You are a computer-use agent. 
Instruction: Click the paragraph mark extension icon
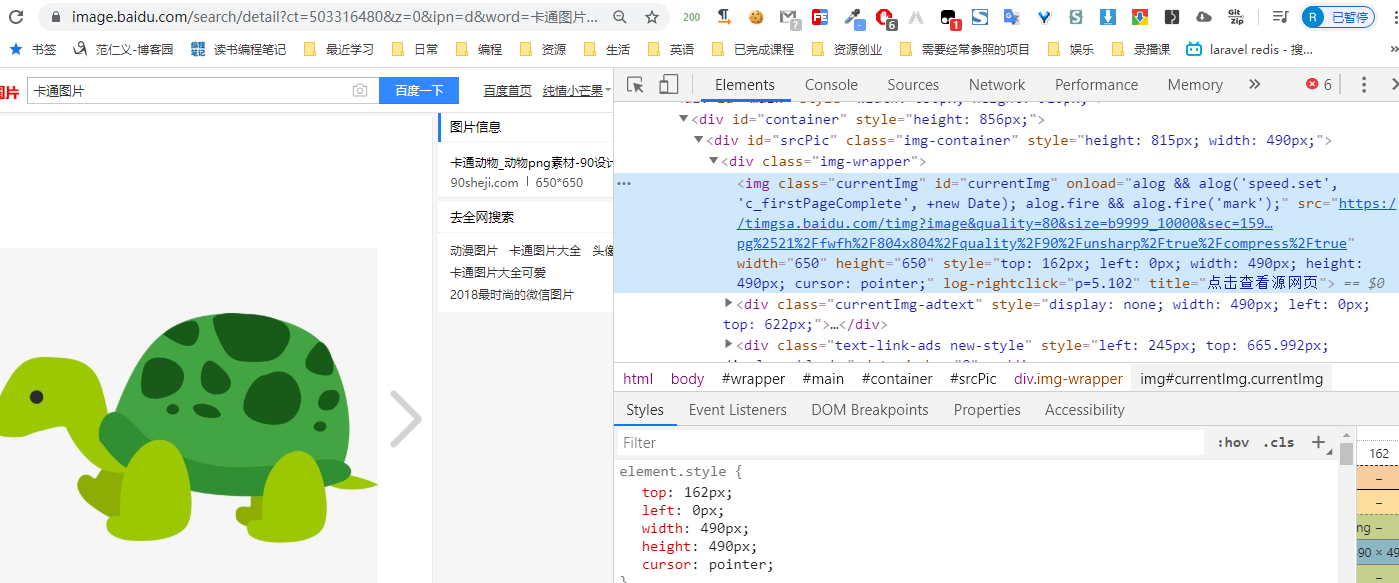point(724,17)
